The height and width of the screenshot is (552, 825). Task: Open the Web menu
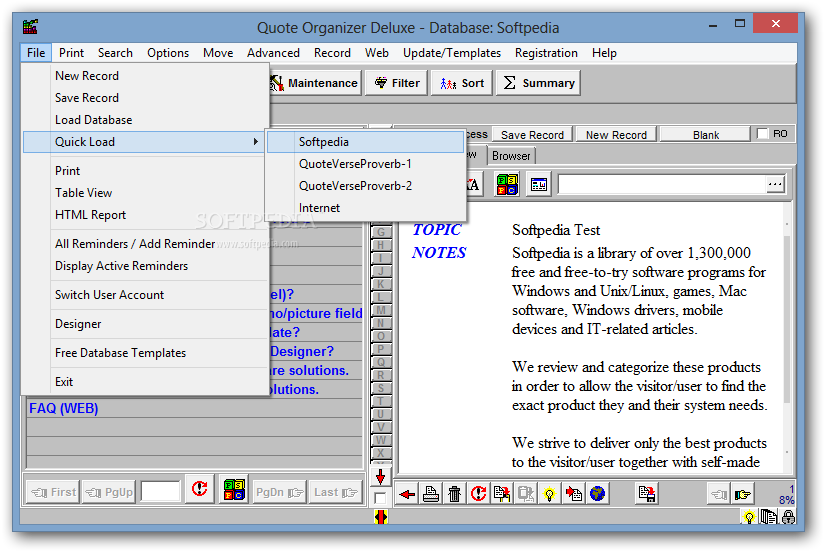[377, 53]
